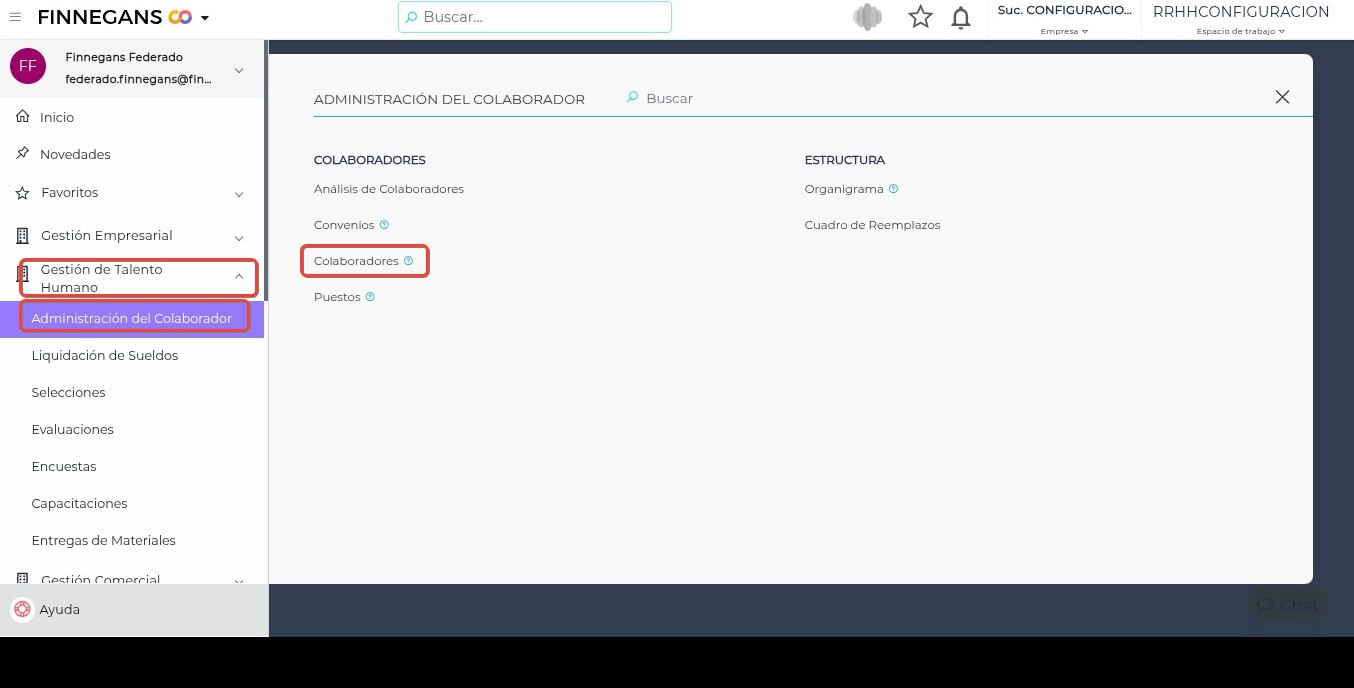Click the federado.finnegans email text
The height and width of the screenshot is (688, 1354).
click(x=139, y=79)
